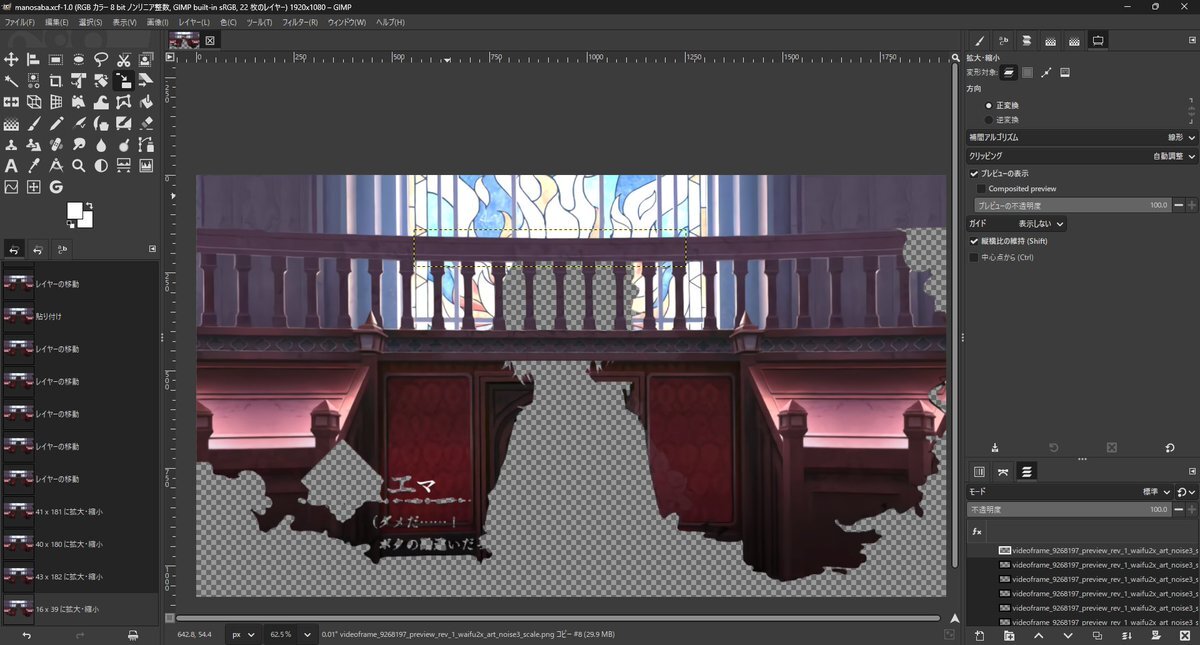Select the Bucket Fill tool
Screen dimensions: 1200x645
point(146,102)
